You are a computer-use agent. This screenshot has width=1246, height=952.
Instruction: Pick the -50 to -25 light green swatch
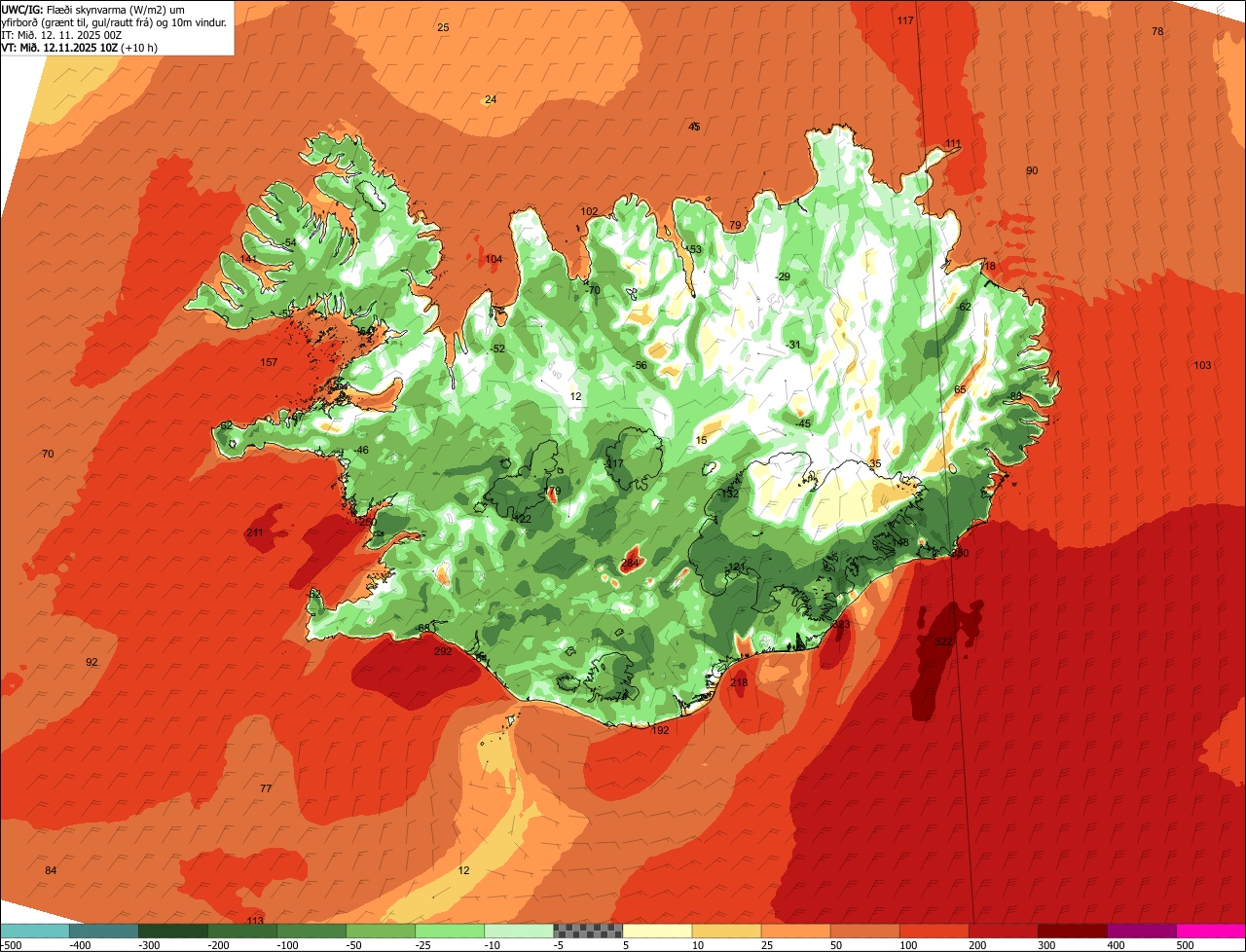click(x=380, y=931)
